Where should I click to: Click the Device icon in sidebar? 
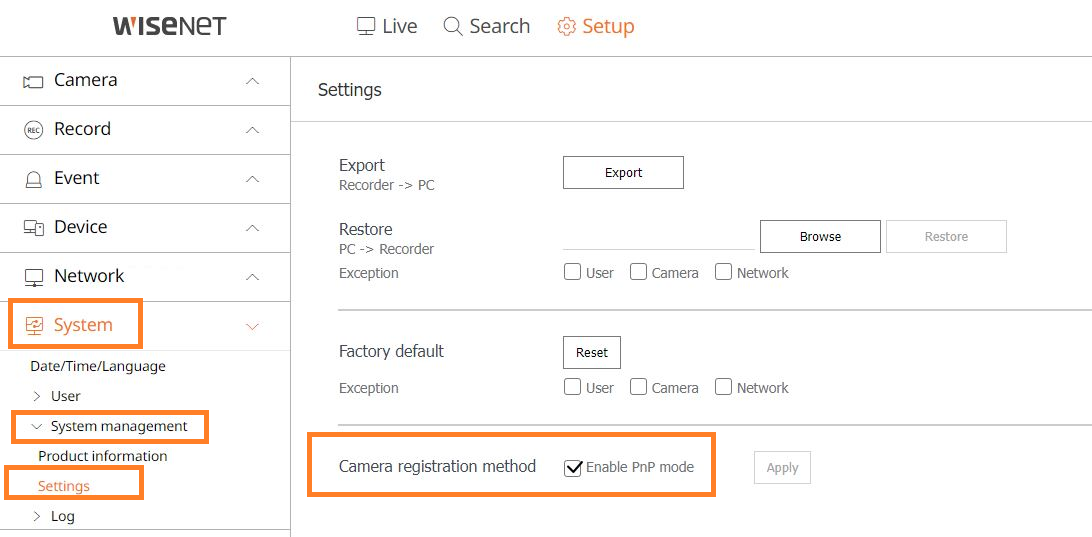click(33, 228)
